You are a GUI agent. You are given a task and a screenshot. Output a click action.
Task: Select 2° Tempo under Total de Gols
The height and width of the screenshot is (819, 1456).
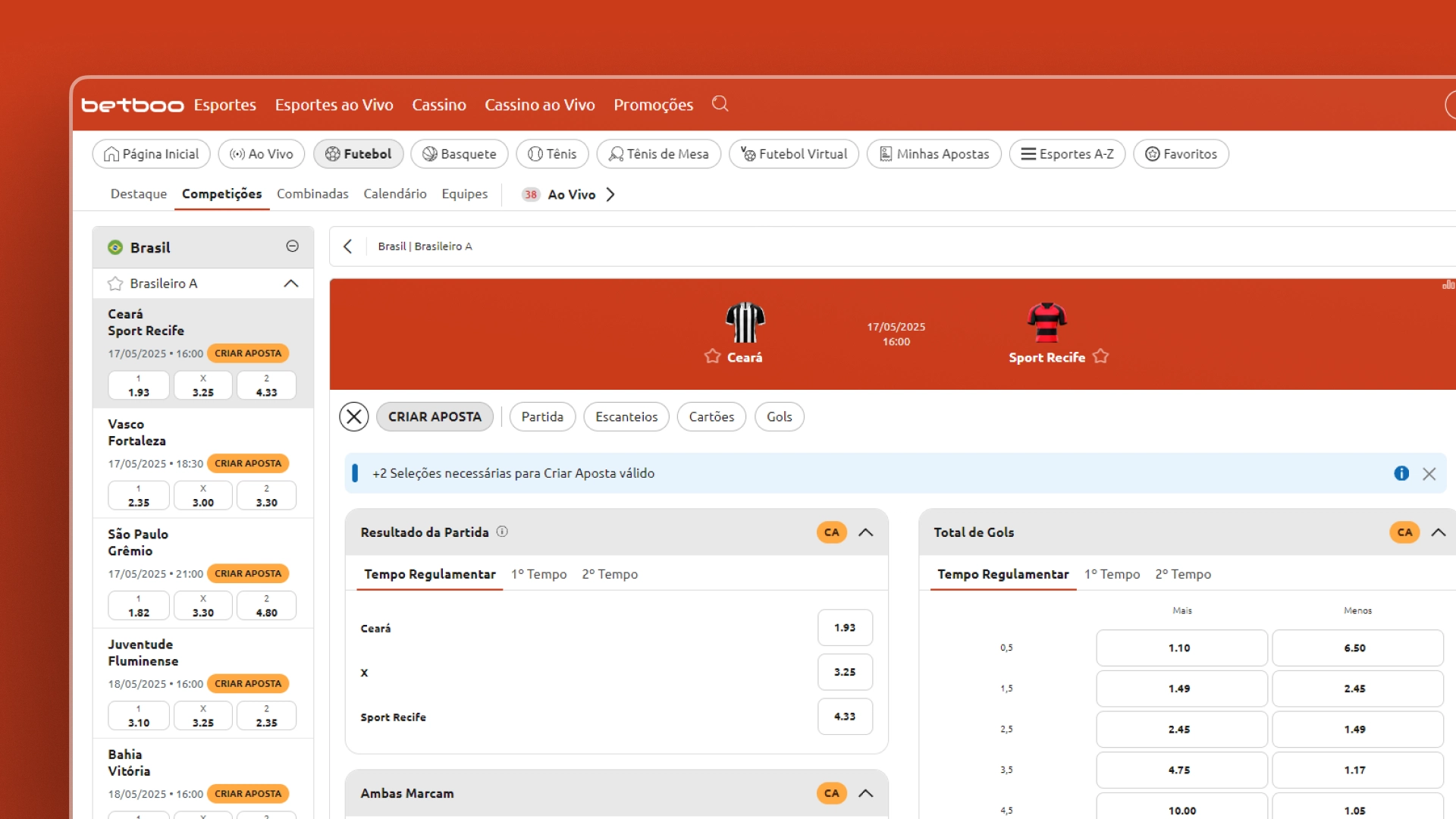point(1184,575)
